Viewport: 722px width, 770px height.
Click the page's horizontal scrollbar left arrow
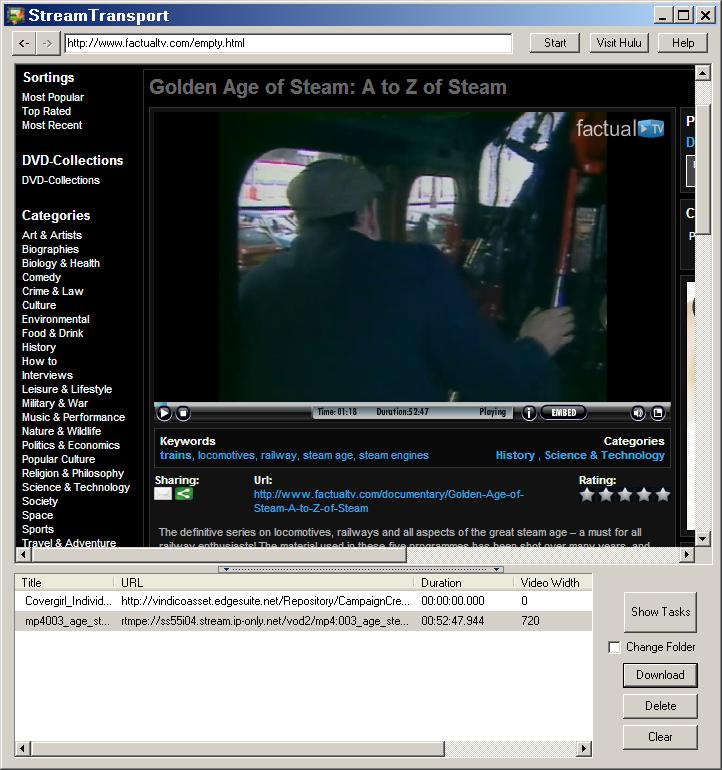[23, 555]
